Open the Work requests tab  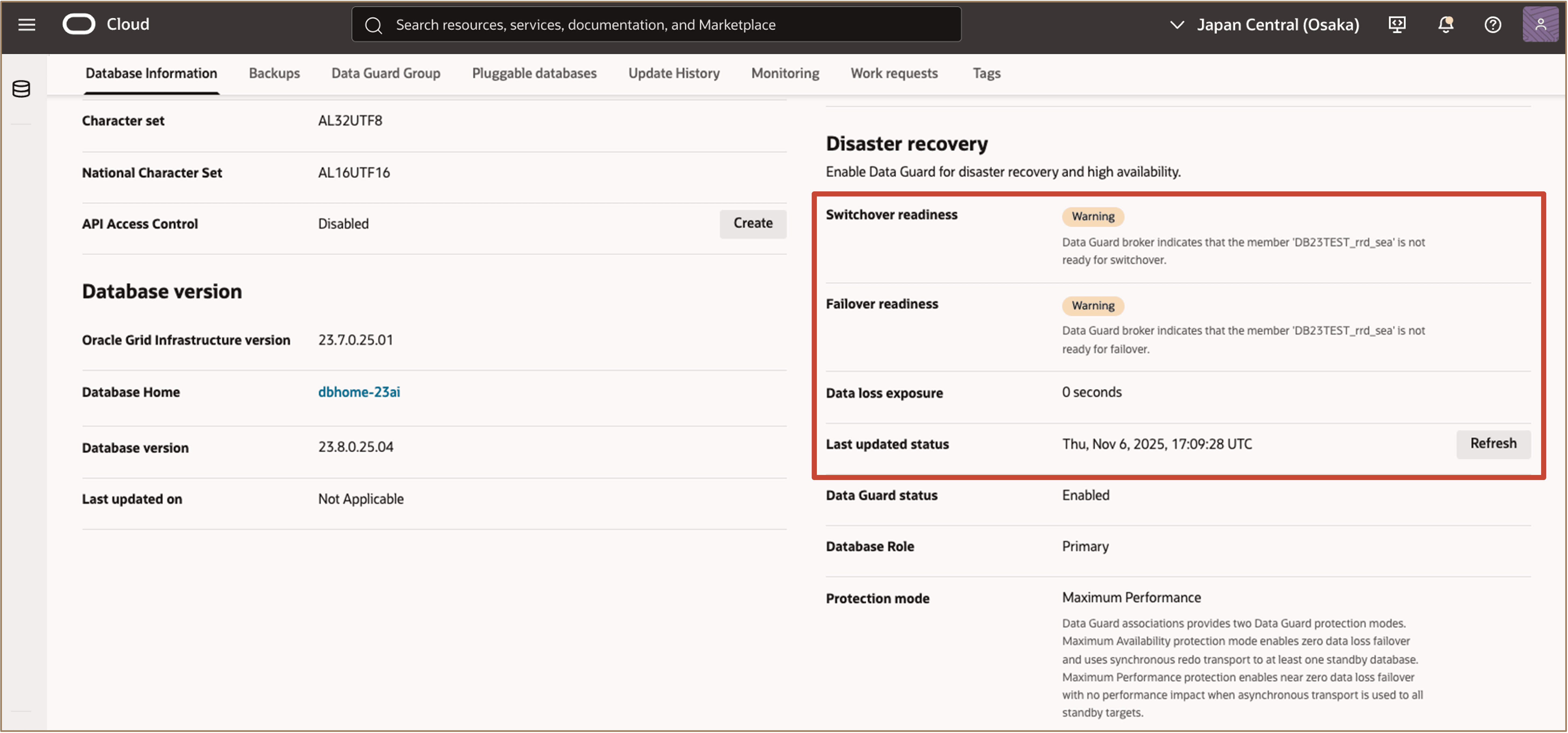[893, 73]
